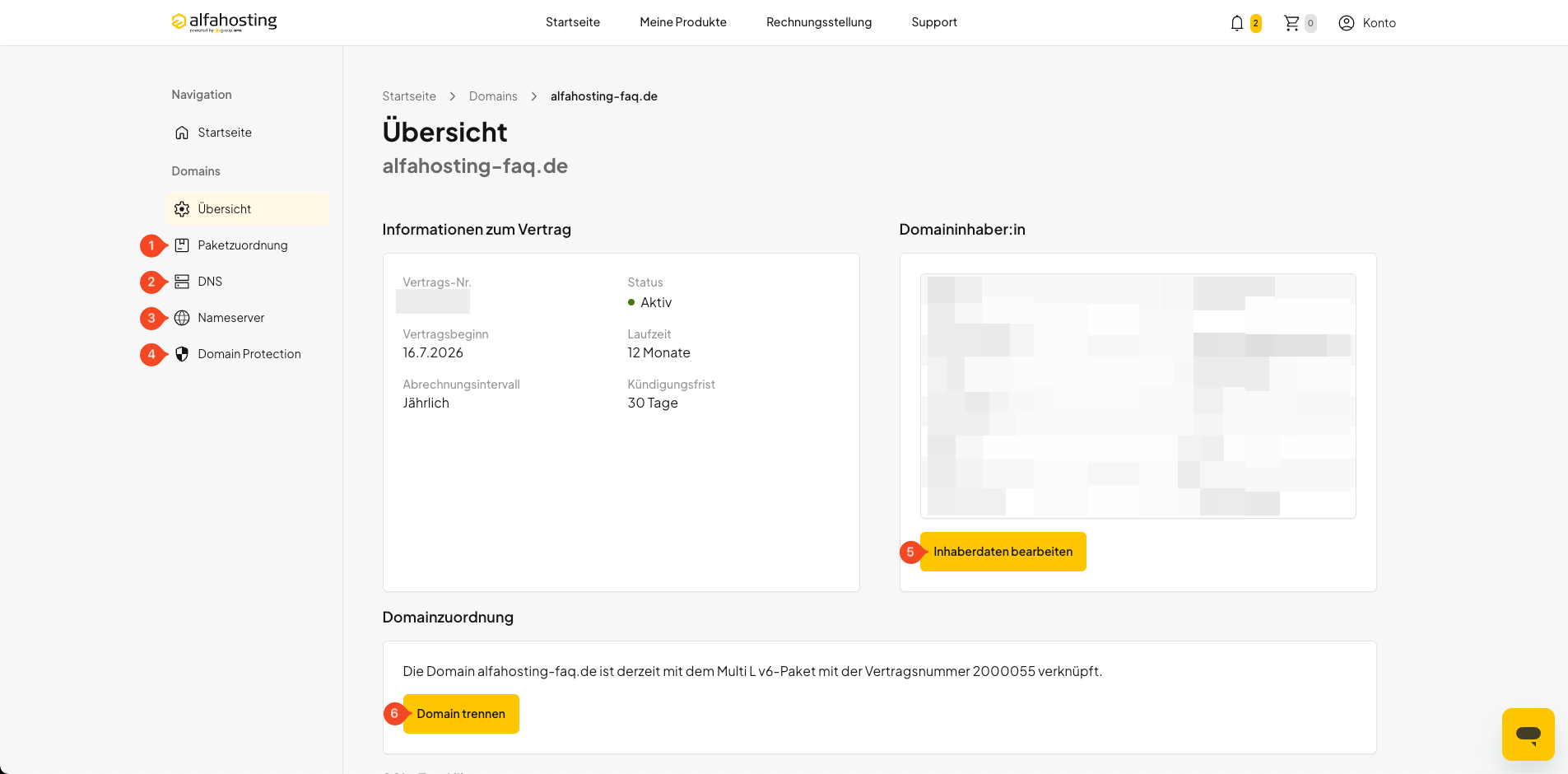Open the shopping cart icon

coord(1291,23)
